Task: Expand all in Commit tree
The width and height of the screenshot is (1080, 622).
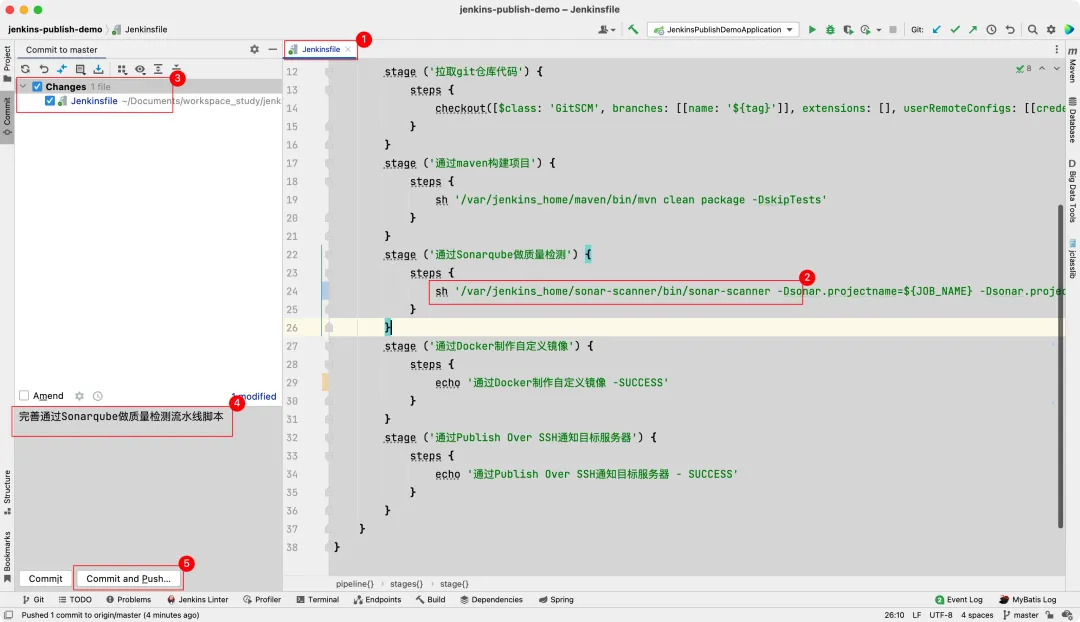Action: 158,69
